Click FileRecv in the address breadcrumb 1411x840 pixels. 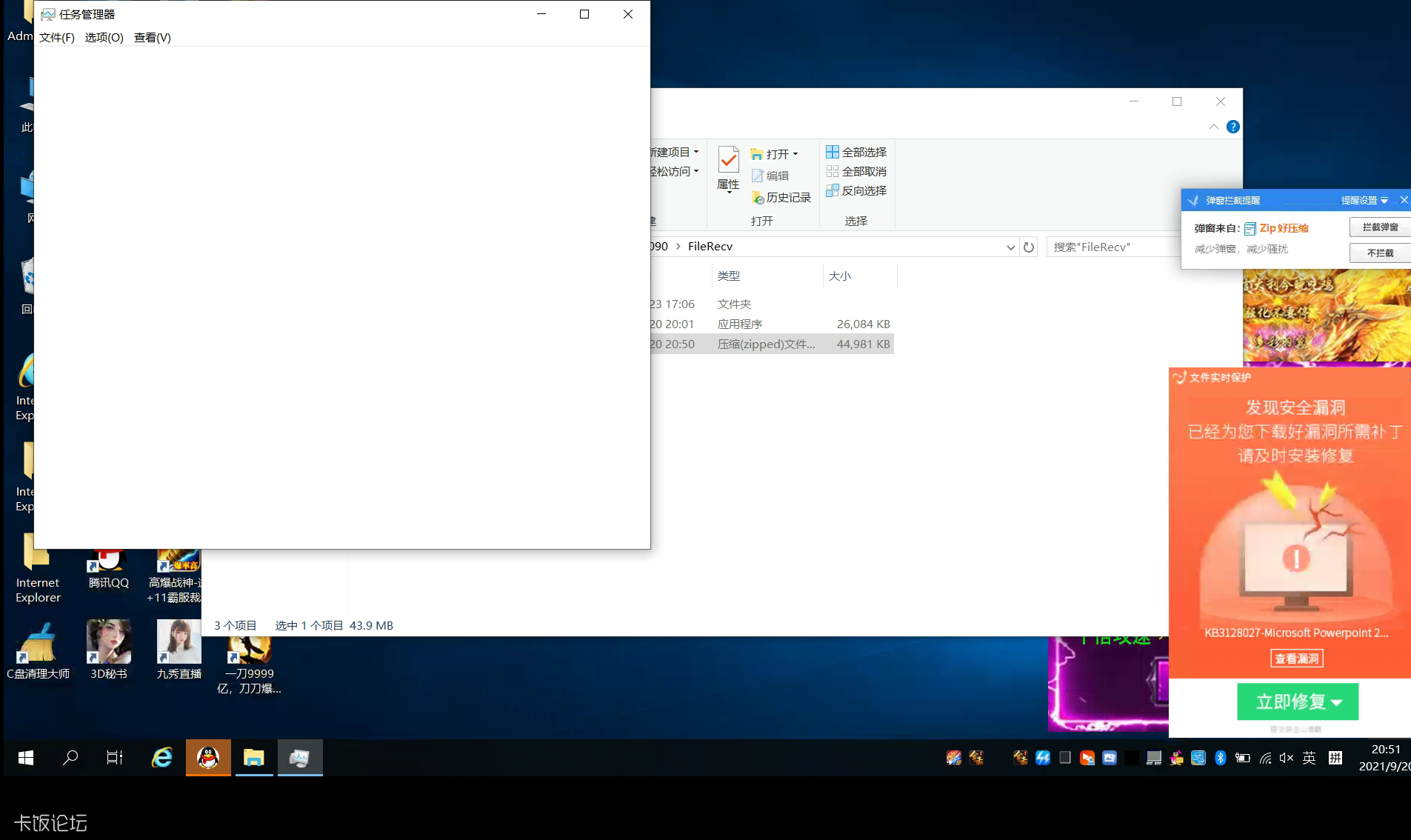tap(710, 247)
